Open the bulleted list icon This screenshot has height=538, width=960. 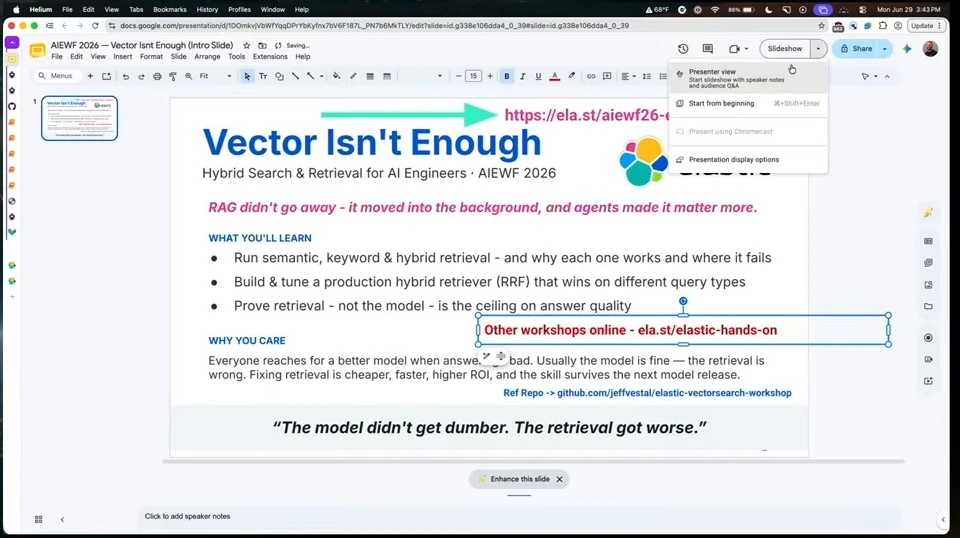click(663, 77)
